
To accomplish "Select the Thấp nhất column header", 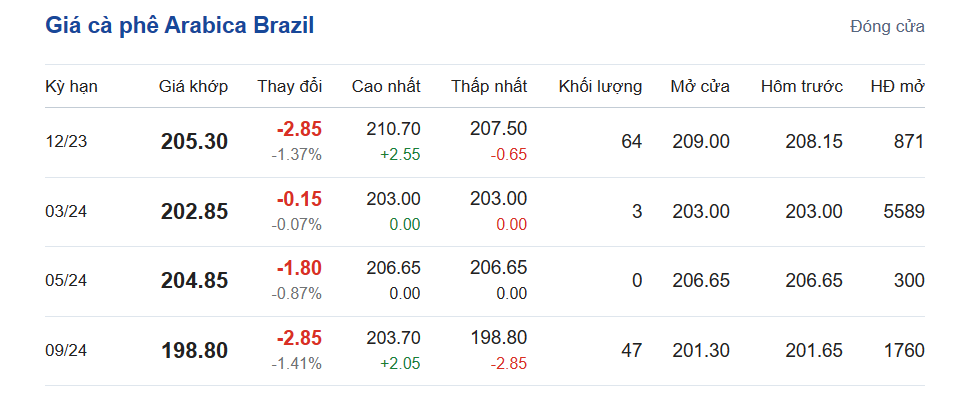I will [489, 86].
